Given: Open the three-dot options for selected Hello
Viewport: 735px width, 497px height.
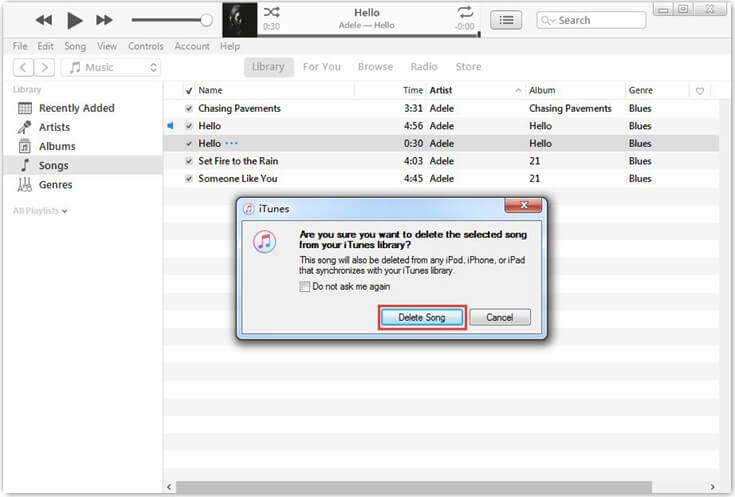Looking at the screenshot, I should (232, 143).
